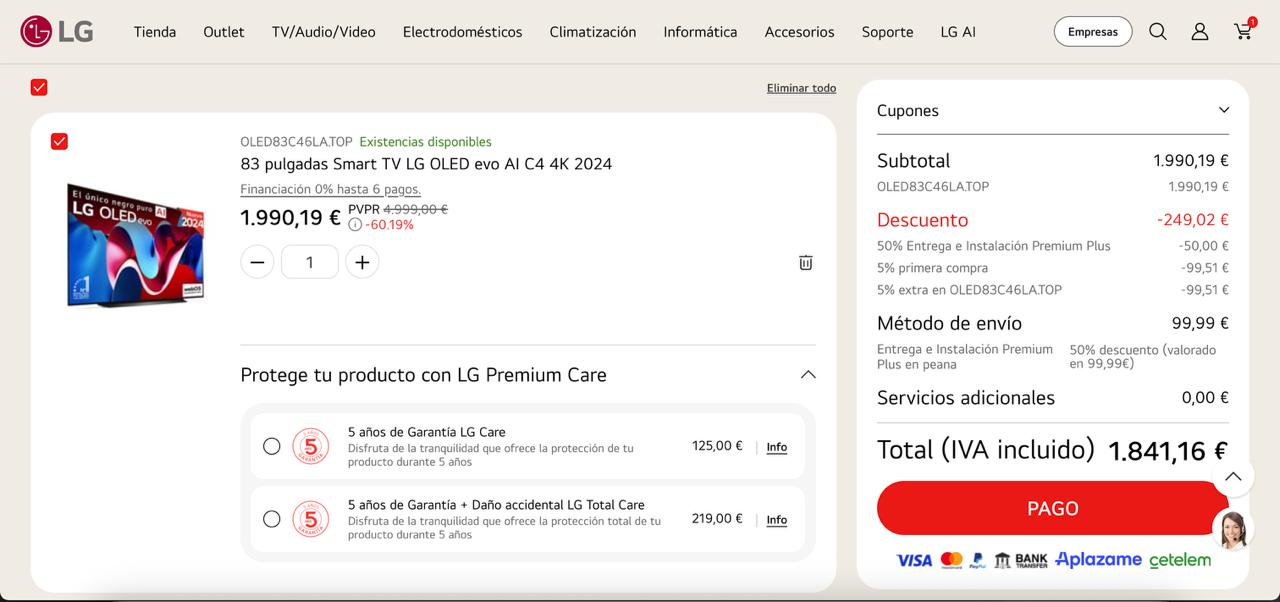Viewport: 1280px width, 602px height.
Task: Open the chat assistant avatar
Action: [x=1233, y=529]
